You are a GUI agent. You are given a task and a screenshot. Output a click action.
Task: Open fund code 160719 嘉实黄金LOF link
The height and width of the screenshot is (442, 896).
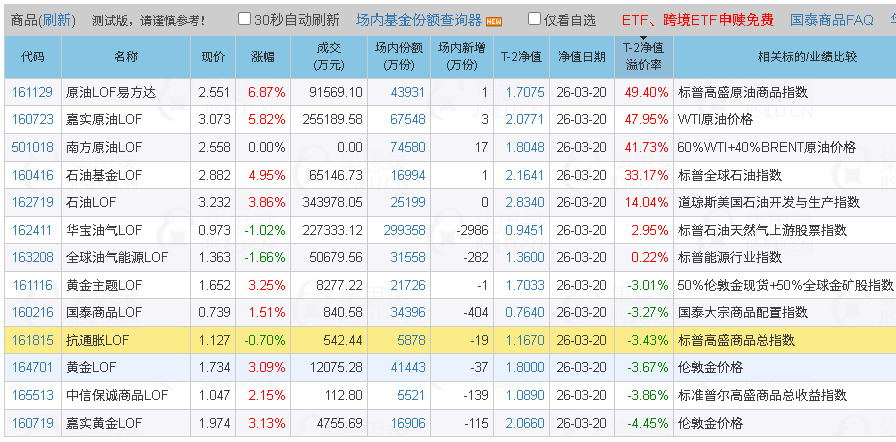point(32,422)
